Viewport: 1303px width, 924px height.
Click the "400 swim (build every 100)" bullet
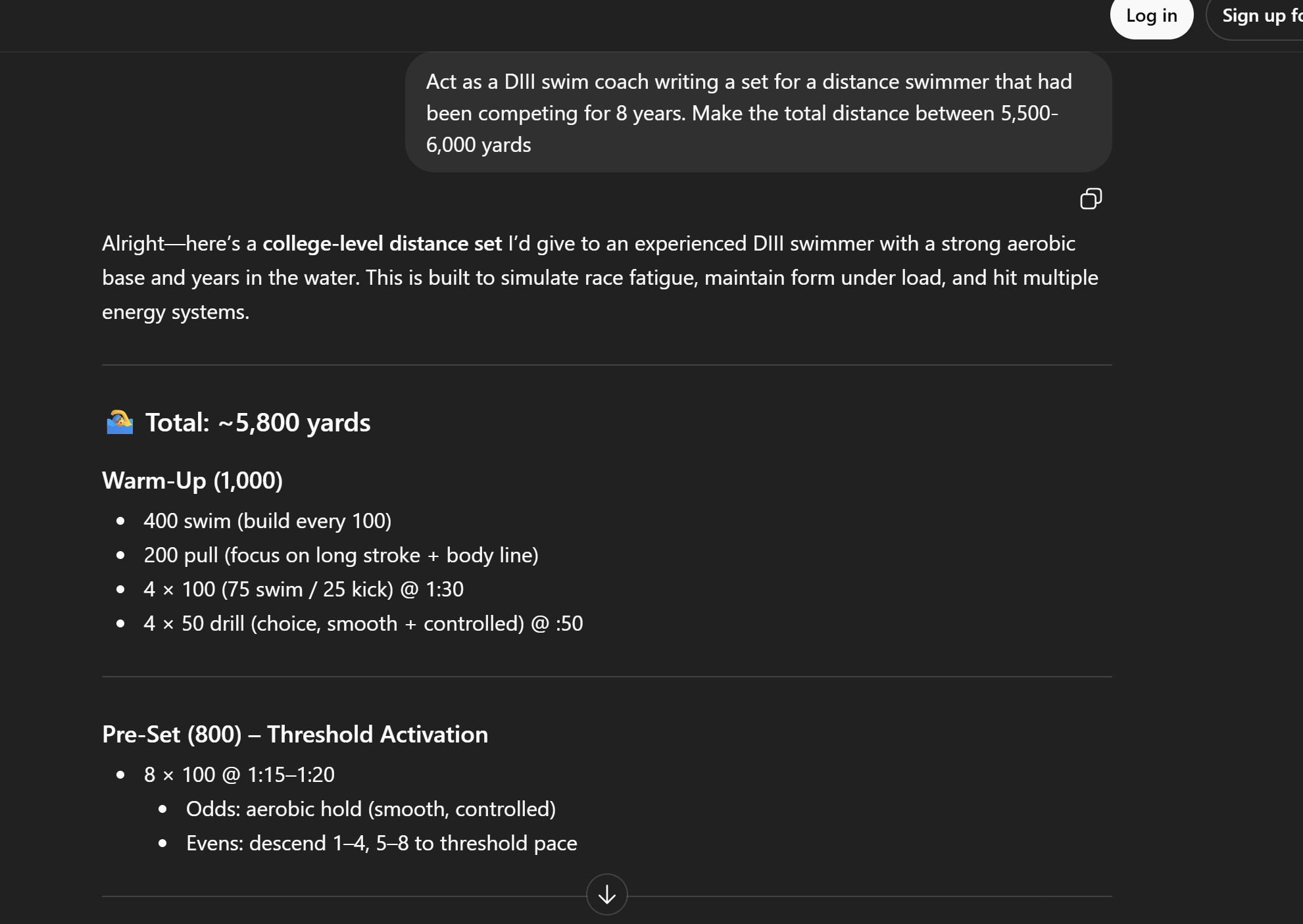point(267,522)
